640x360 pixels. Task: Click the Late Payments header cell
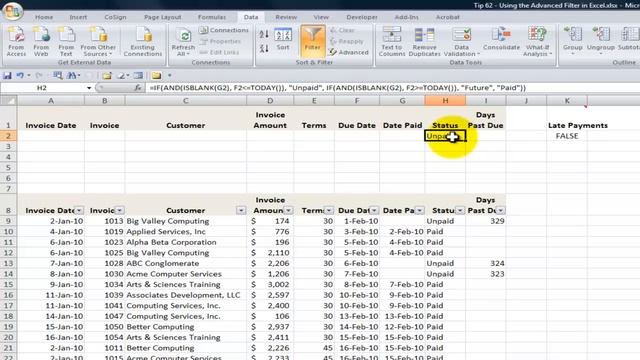coord(578,125)
